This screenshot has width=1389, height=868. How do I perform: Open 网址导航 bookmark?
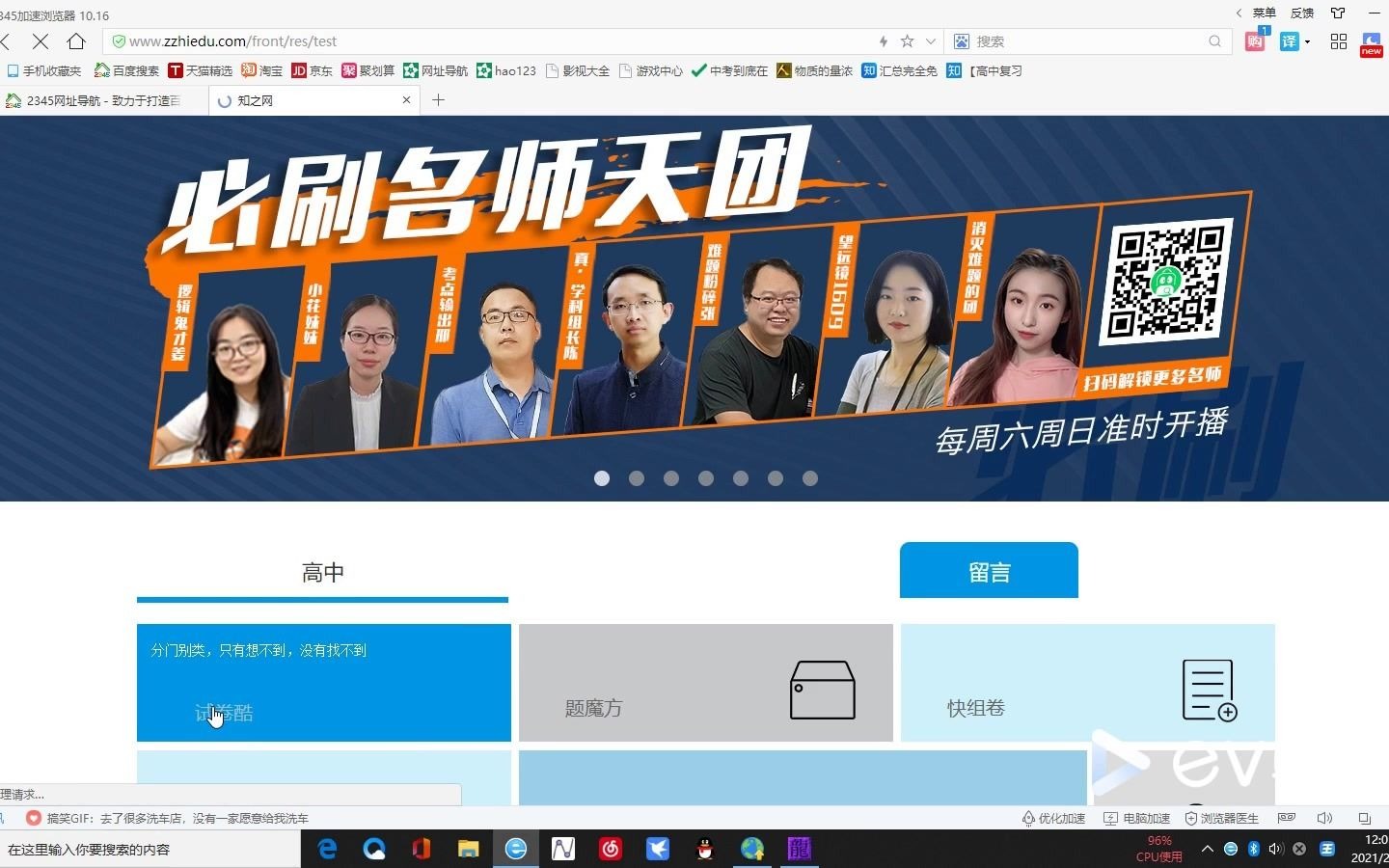(436, 70)
